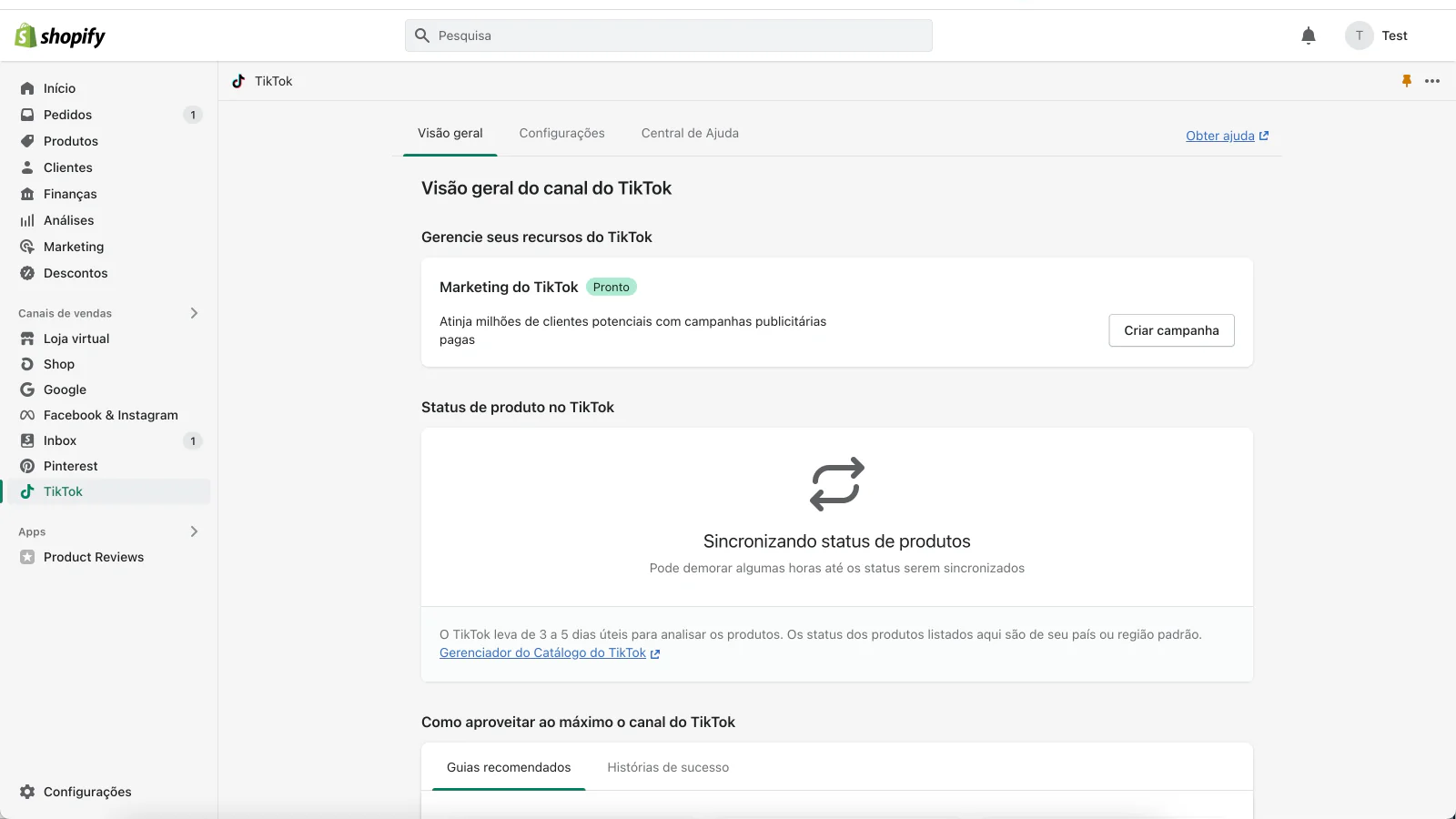Open the Obter ajuda link
The width and height of the screenshot is (1456, 819).
[1227, 136]
